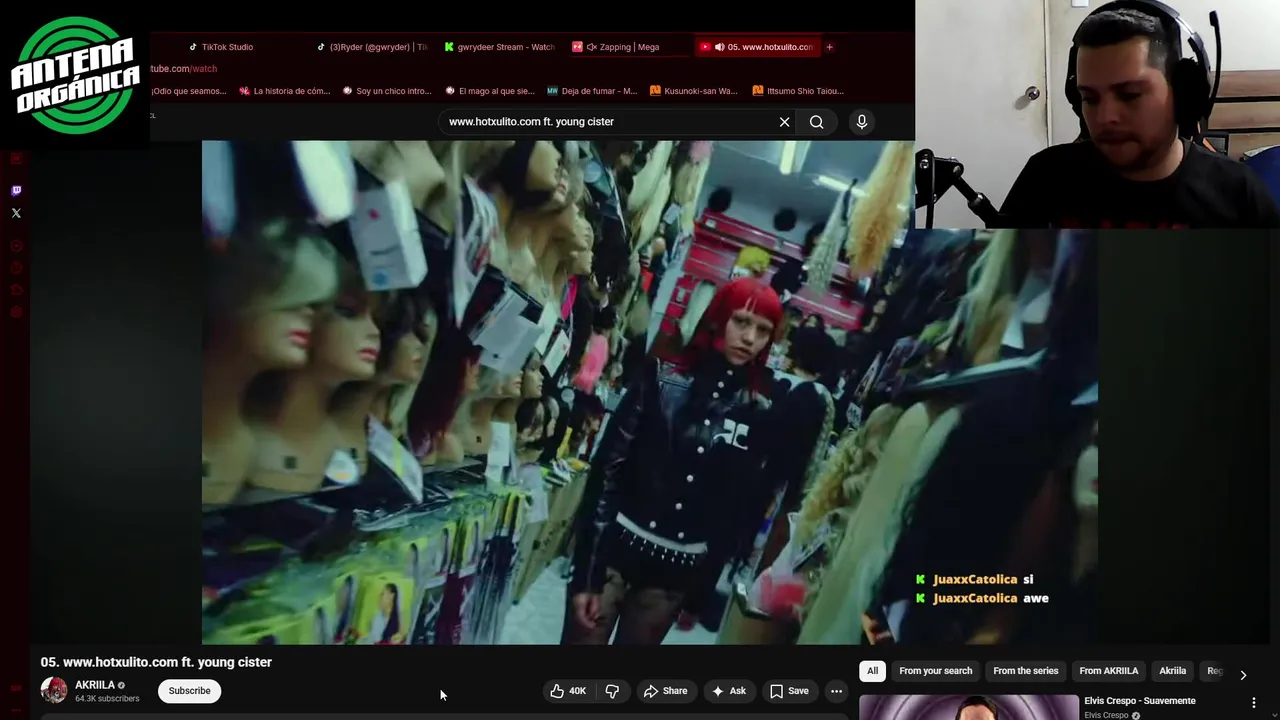Open the Twitch icon in browser sidebar
The width and height of the screenshot is (1280, 720).
(x=16, y=190)
